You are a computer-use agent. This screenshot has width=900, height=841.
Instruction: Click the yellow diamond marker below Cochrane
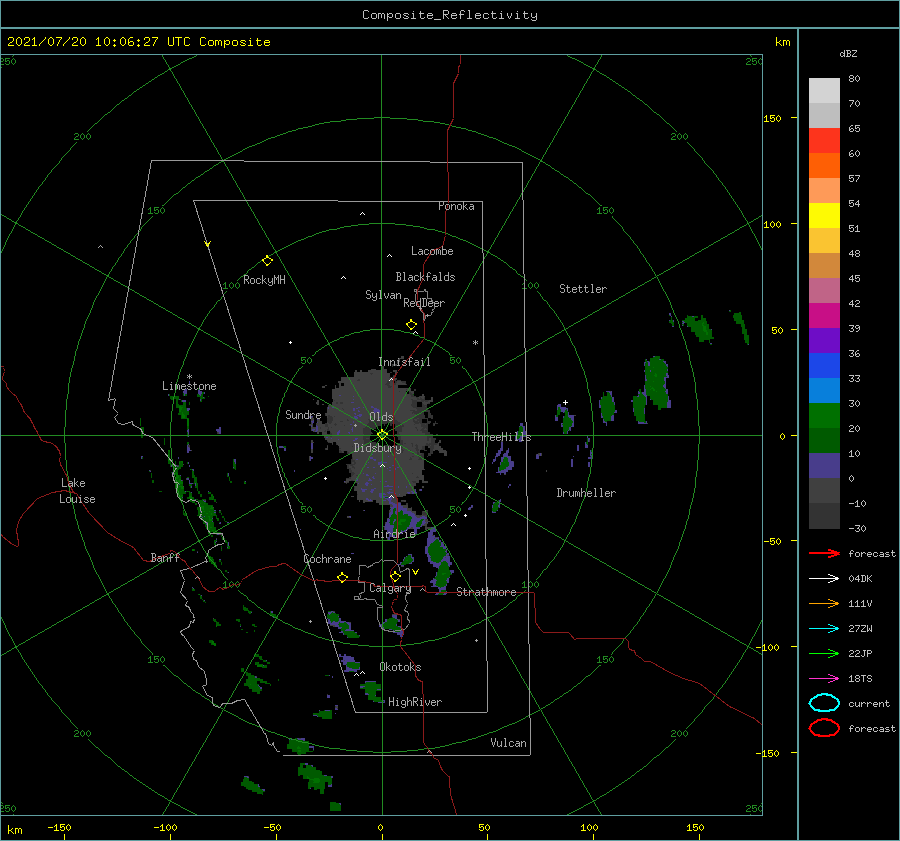343,578
